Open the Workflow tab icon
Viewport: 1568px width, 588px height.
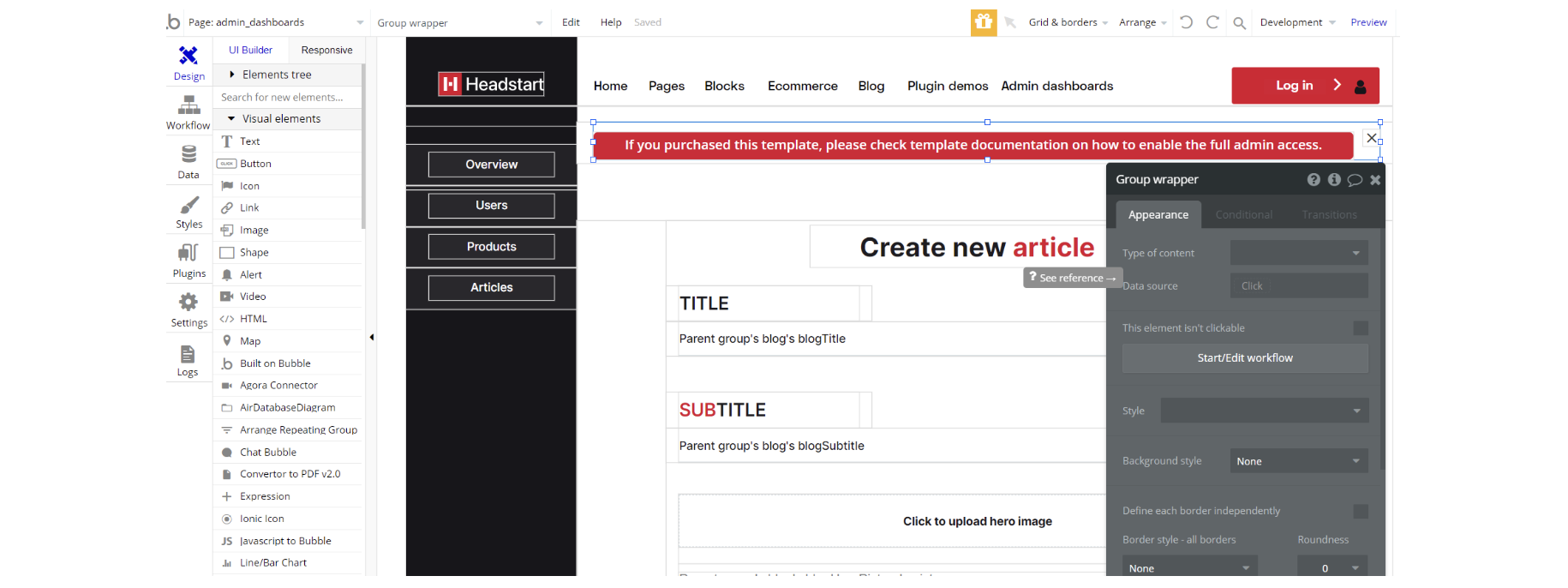[189, 105]
